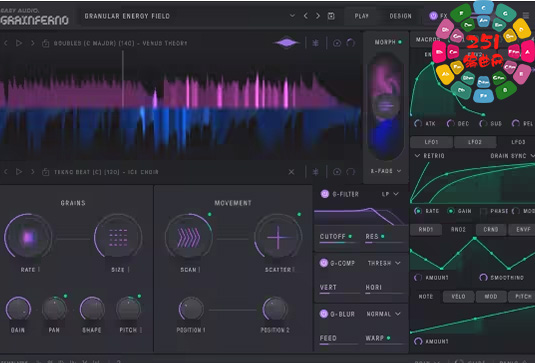Open the hamburger menu at top right

(x=526, y=16)
